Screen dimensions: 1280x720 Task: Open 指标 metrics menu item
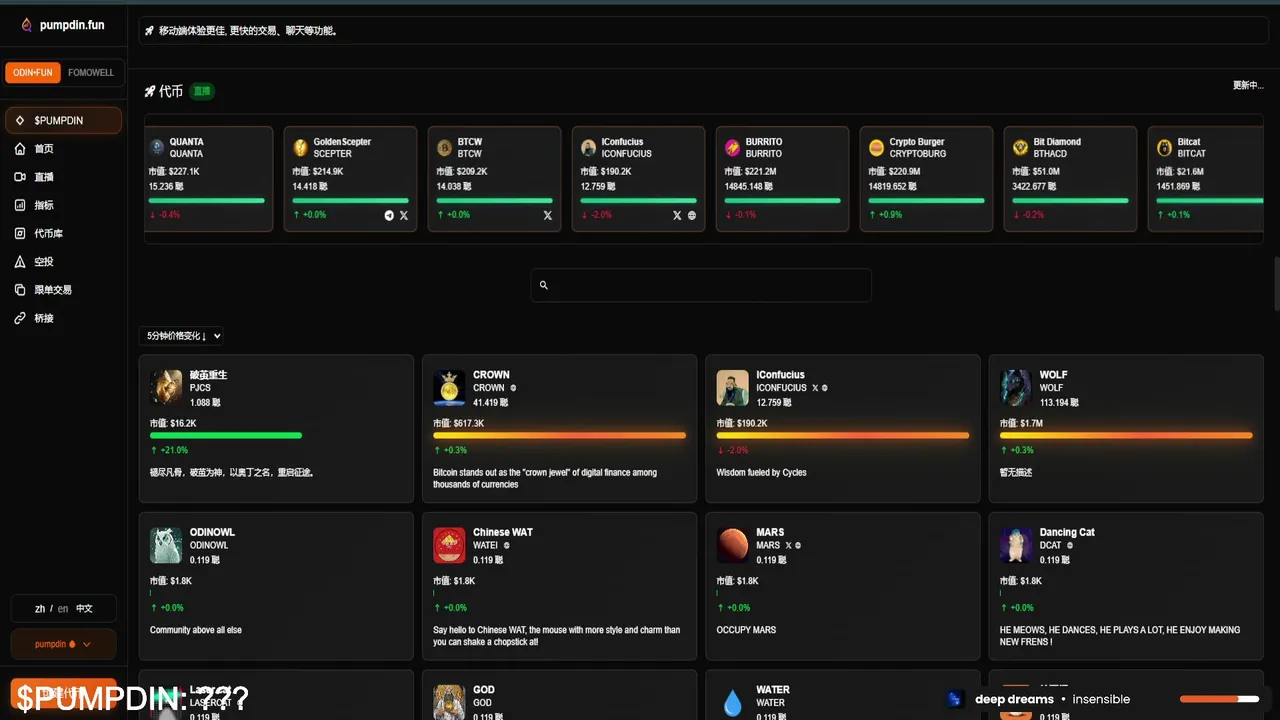(x=63, y=205)
